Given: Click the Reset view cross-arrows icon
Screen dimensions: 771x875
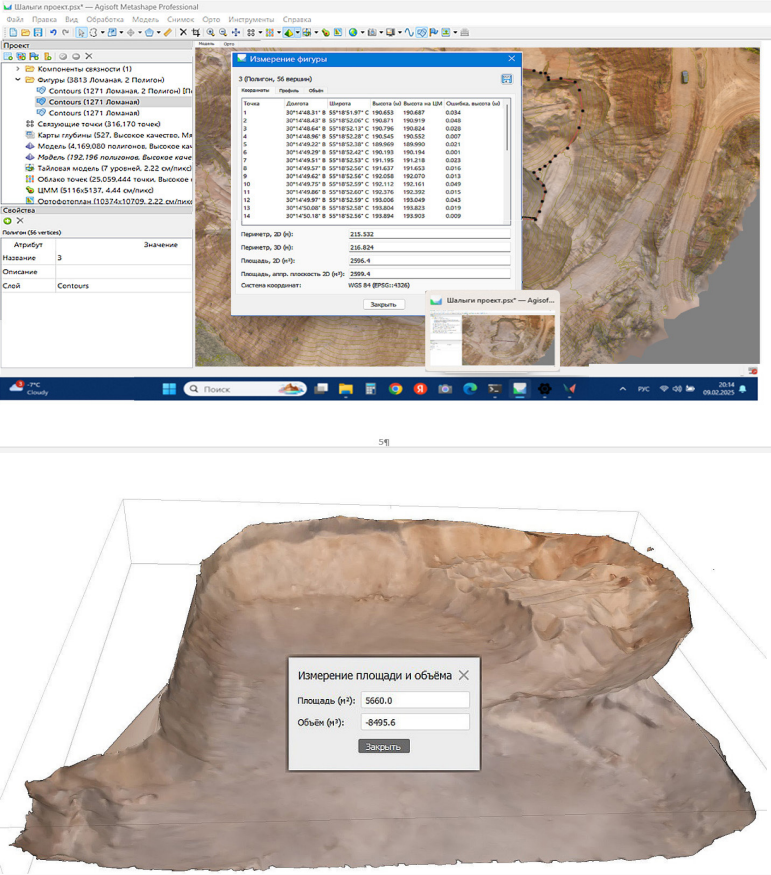Looking at the screenshot, I should [235, 32].
